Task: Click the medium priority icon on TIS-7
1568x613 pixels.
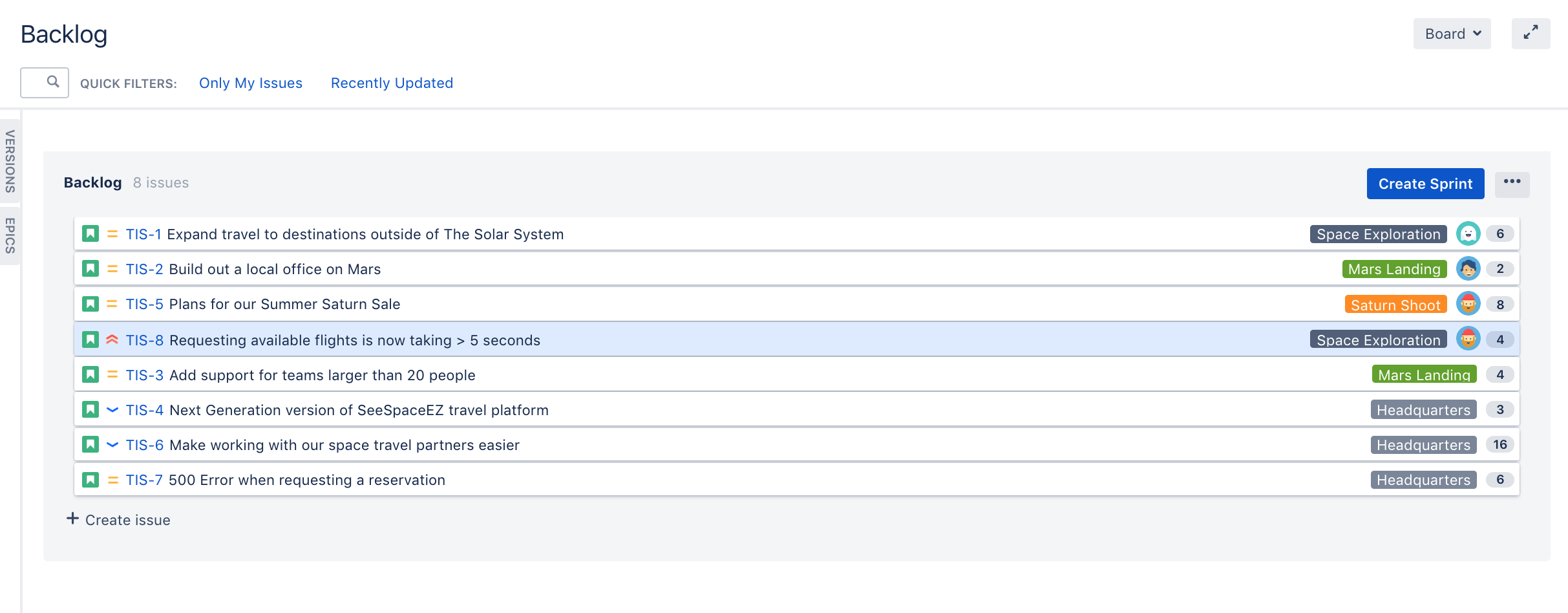Action: tap(112, 480)
